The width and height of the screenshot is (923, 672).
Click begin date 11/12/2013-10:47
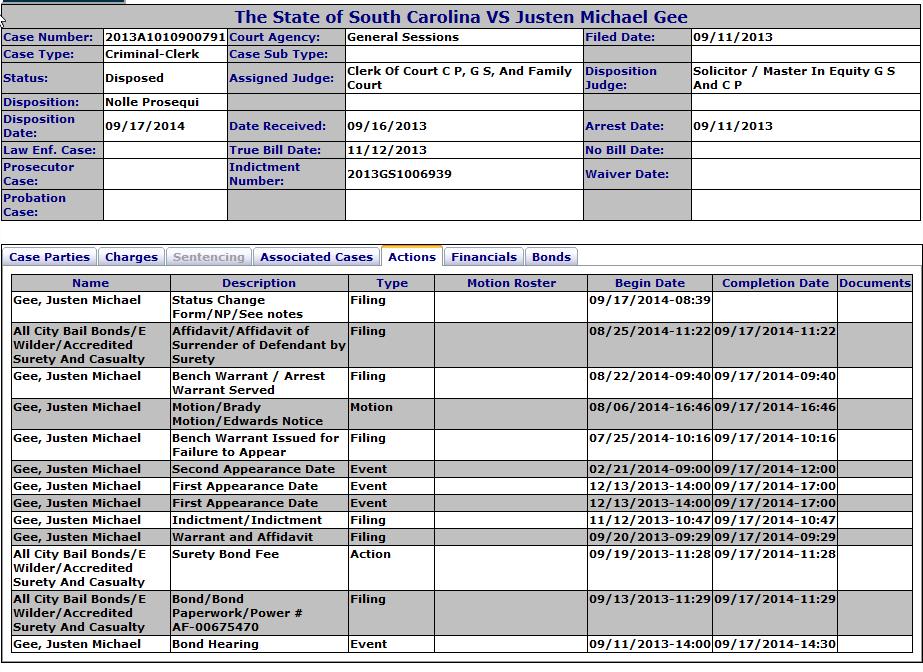tap(649, 520)
